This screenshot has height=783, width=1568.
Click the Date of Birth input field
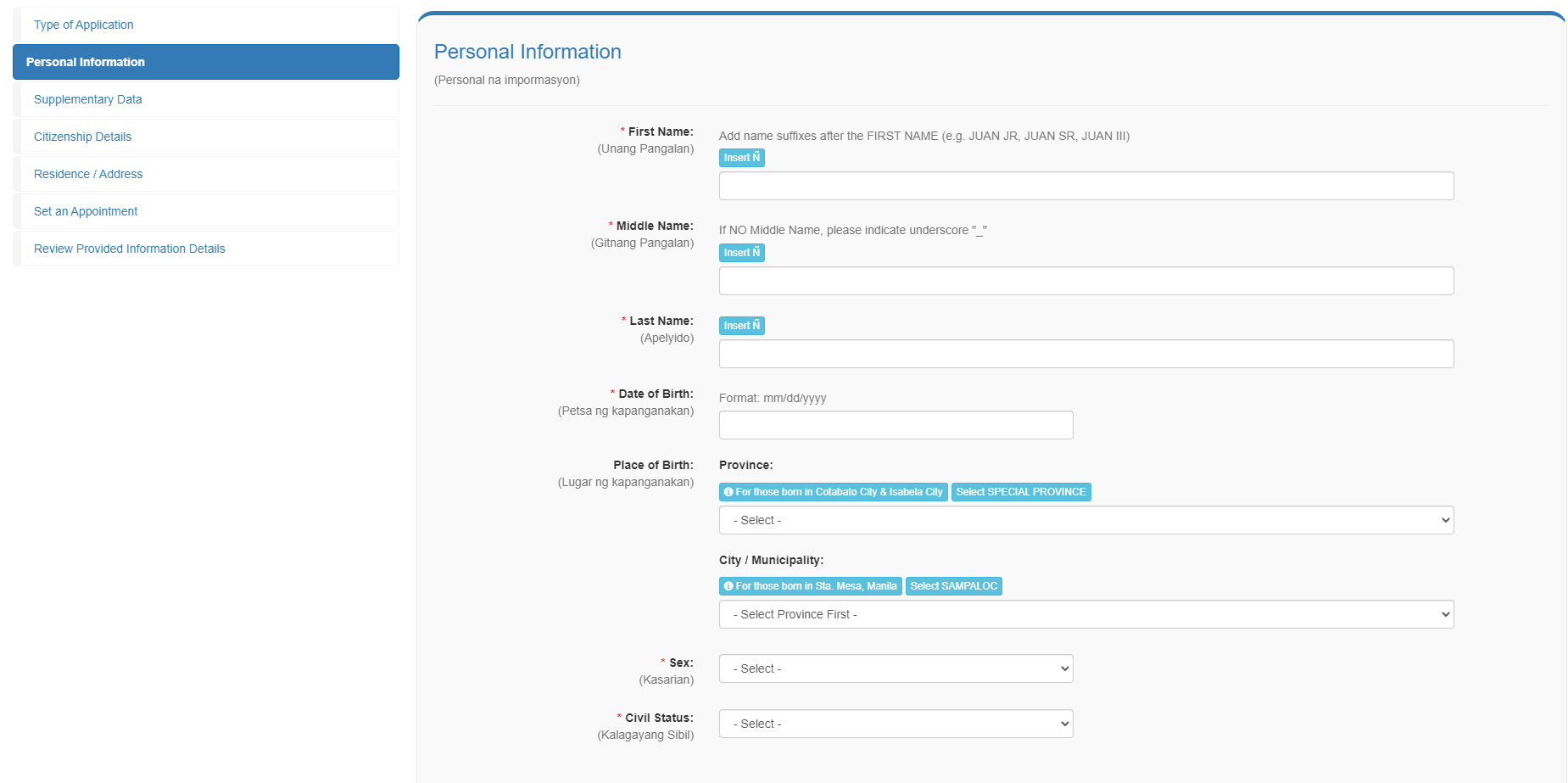896,425
